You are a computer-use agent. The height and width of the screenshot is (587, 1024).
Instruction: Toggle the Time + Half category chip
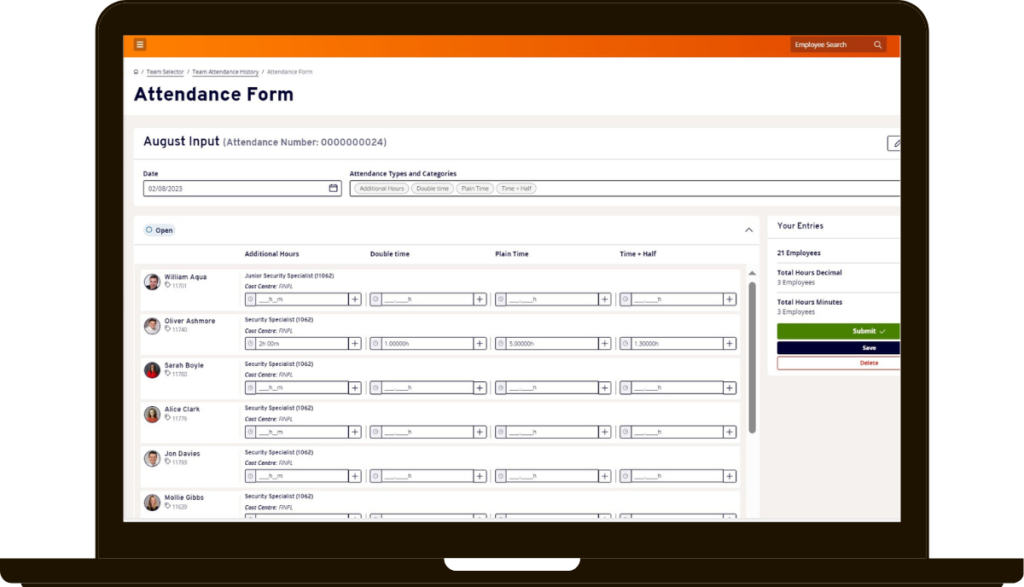click(516, 188)
